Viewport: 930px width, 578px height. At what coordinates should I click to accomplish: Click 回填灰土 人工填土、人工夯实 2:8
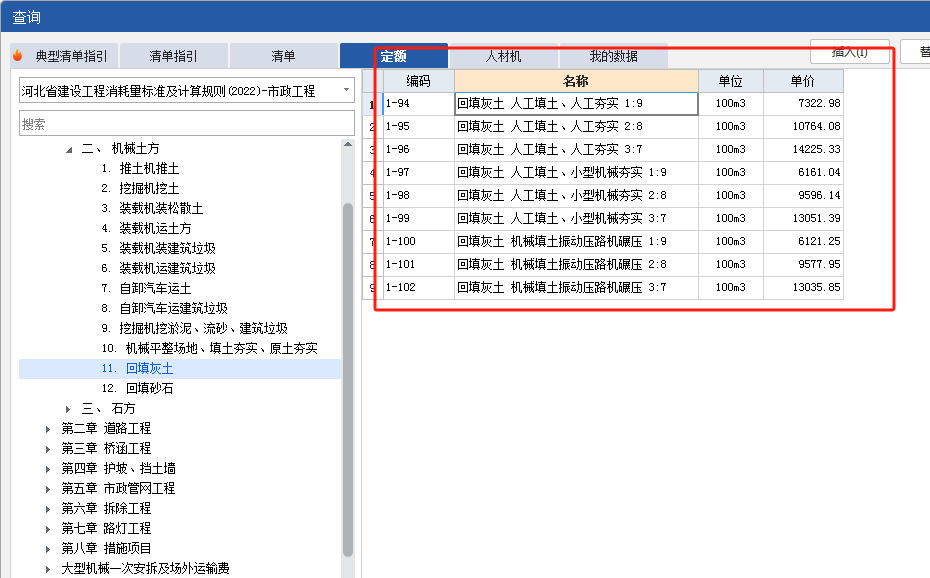point(576,127)
